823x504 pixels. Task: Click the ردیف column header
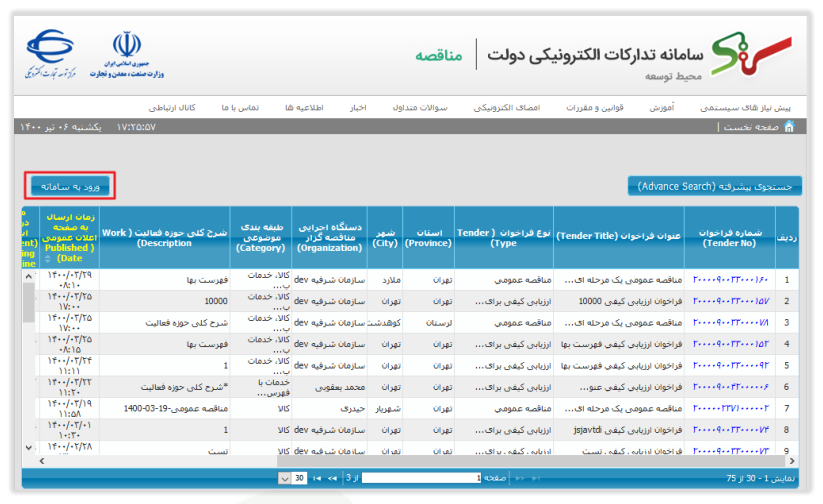point(786,238)
